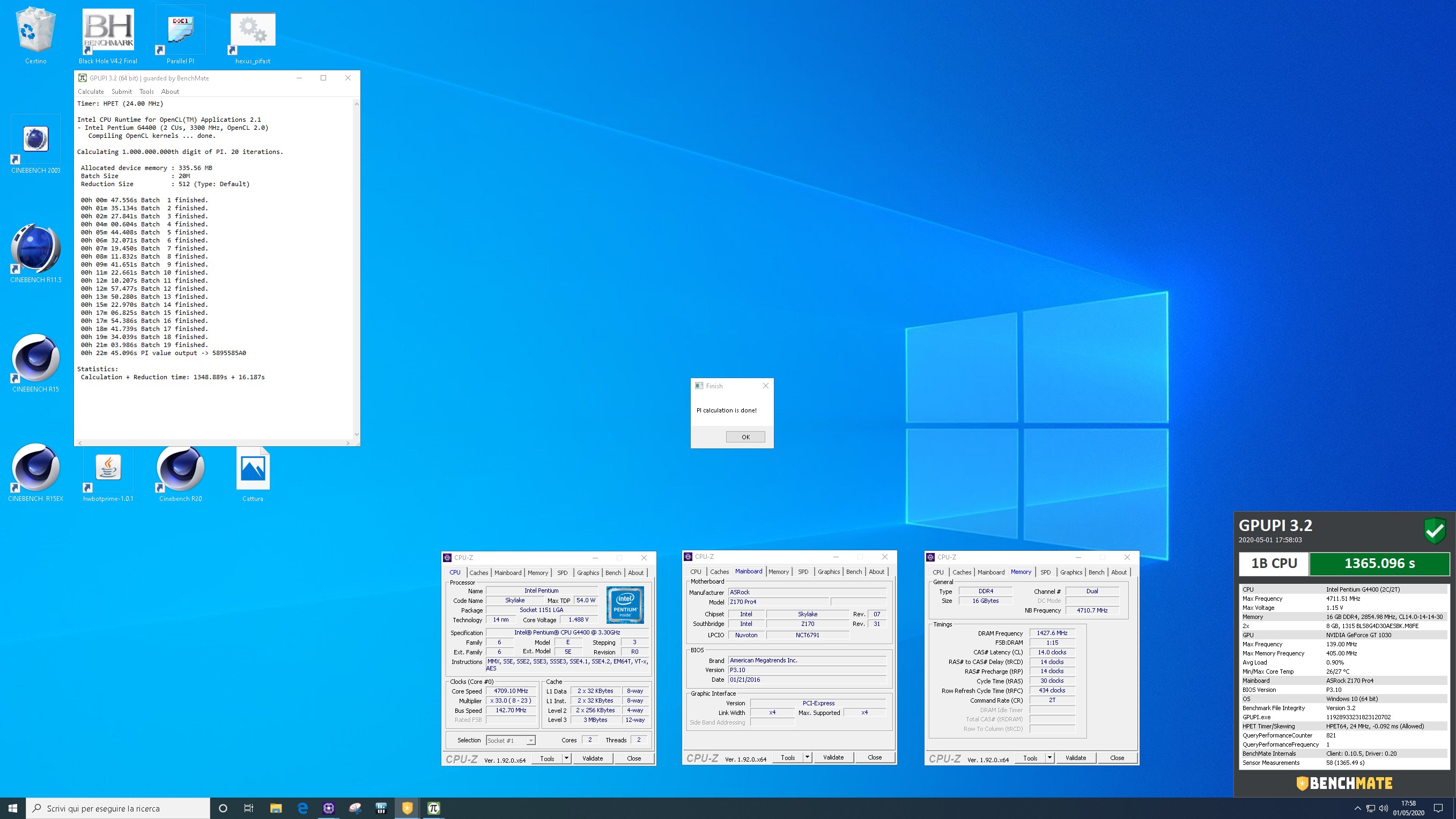Open File Explorer from the taskbar
The width and height of the screenshot is (1456, 819).
click(x=276, y=808)
